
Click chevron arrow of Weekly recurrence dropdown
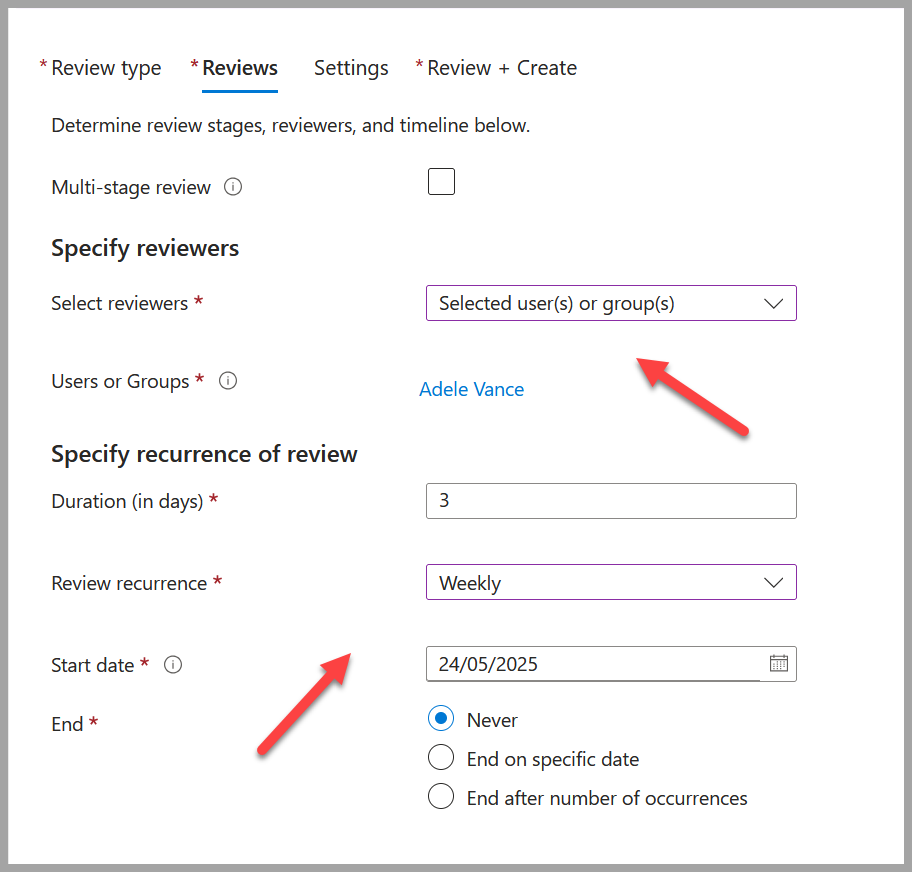pos(773,583)
